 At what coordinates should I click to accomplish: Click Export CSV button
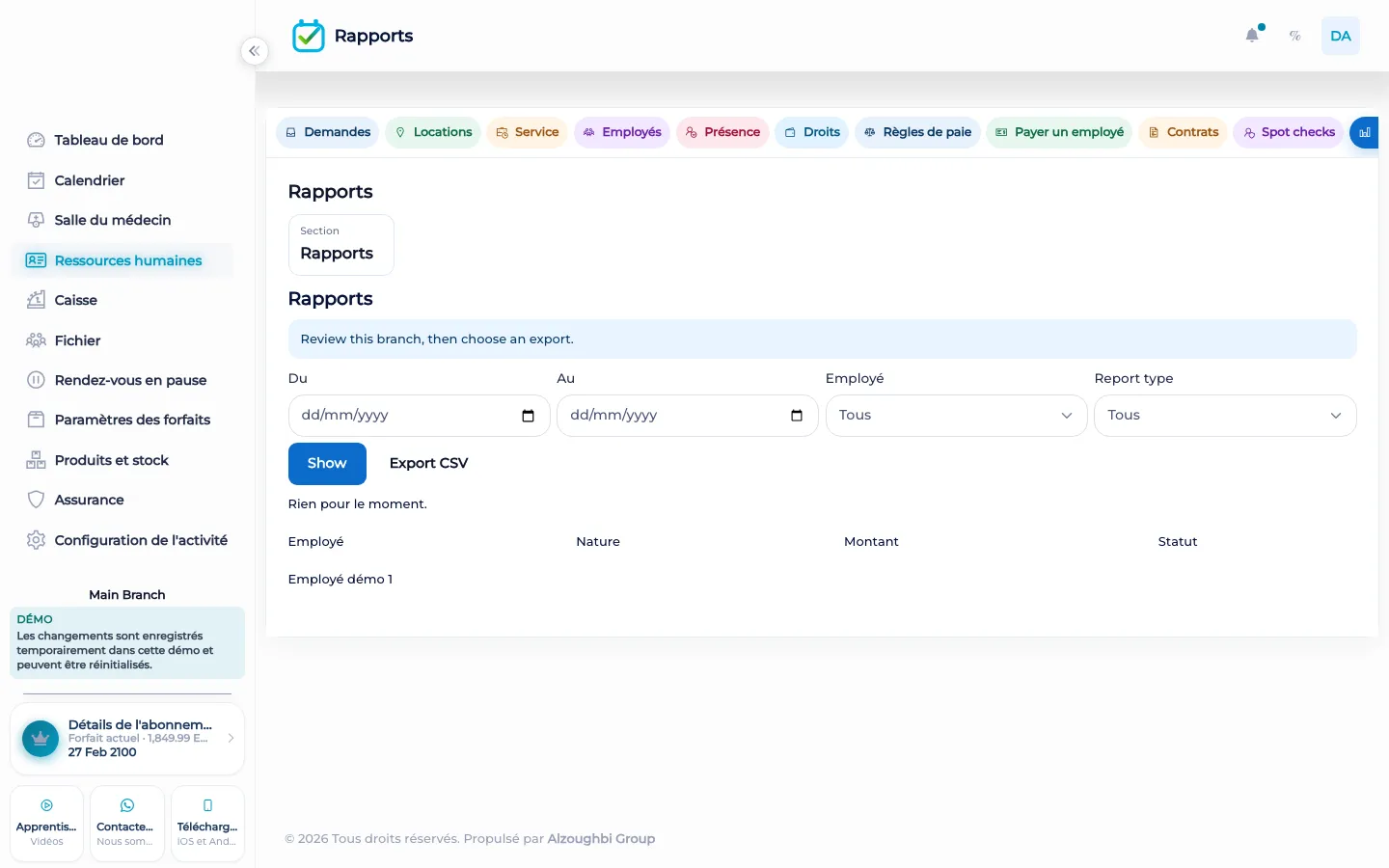click(x=428, y=464)
